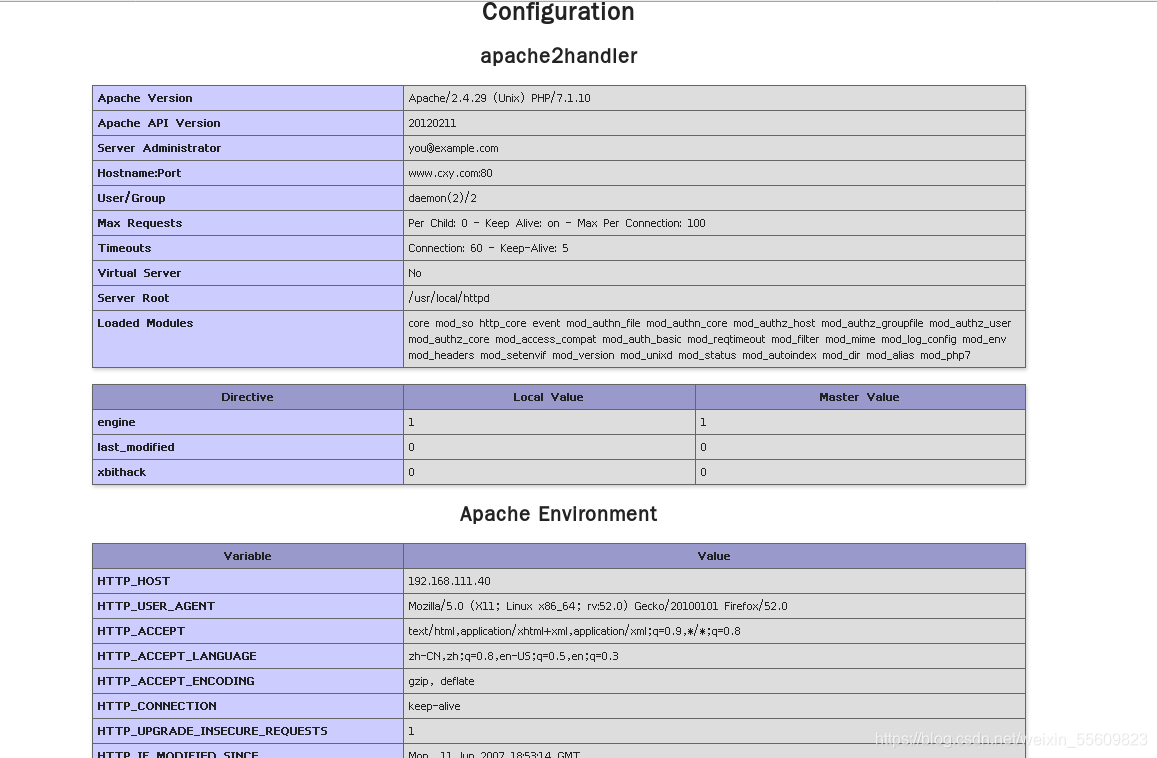Select the 'Apache Version' label cell

(x=248, y=98)
